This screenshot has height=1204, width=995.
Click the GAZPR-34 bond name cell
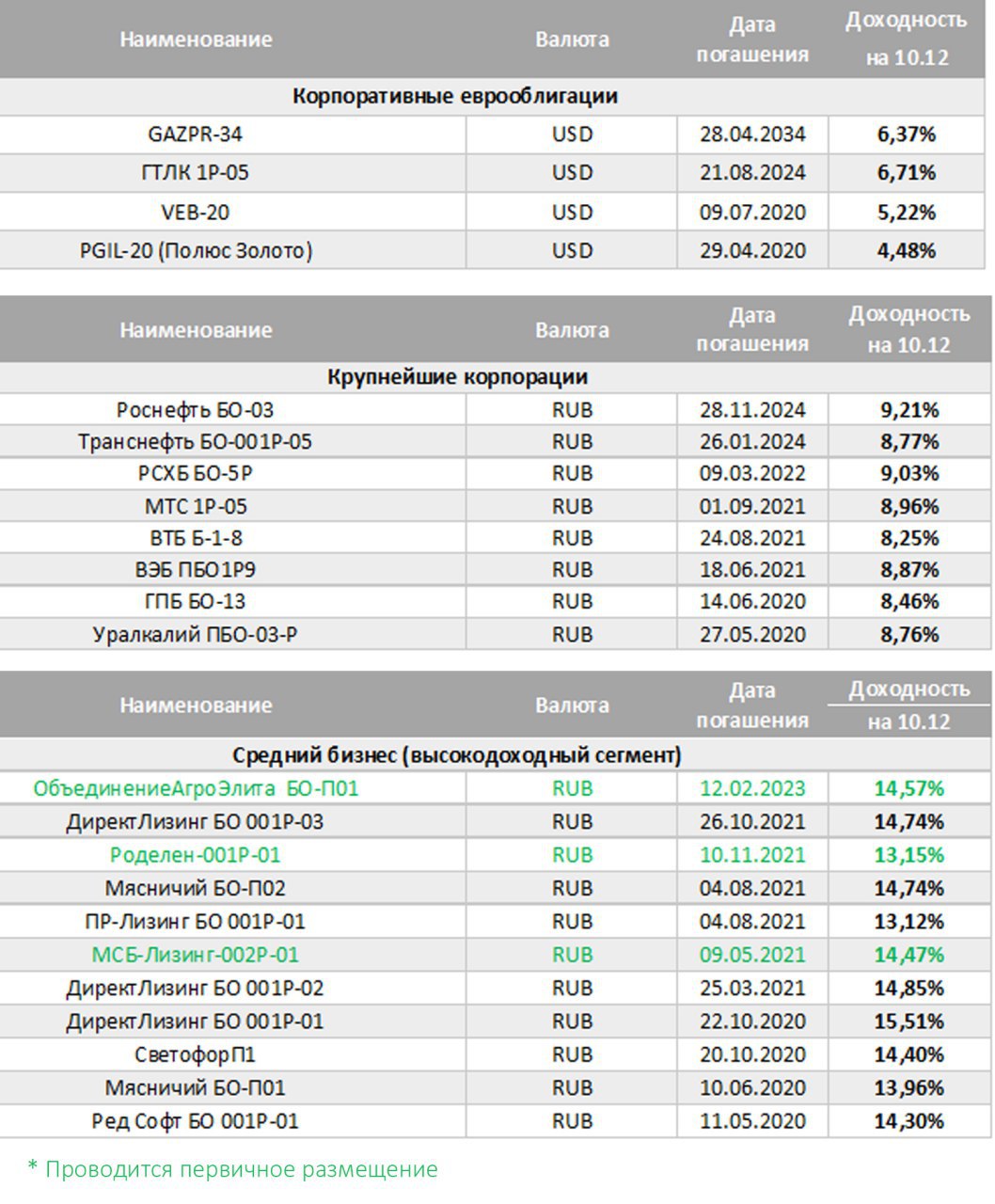(195, 135)
